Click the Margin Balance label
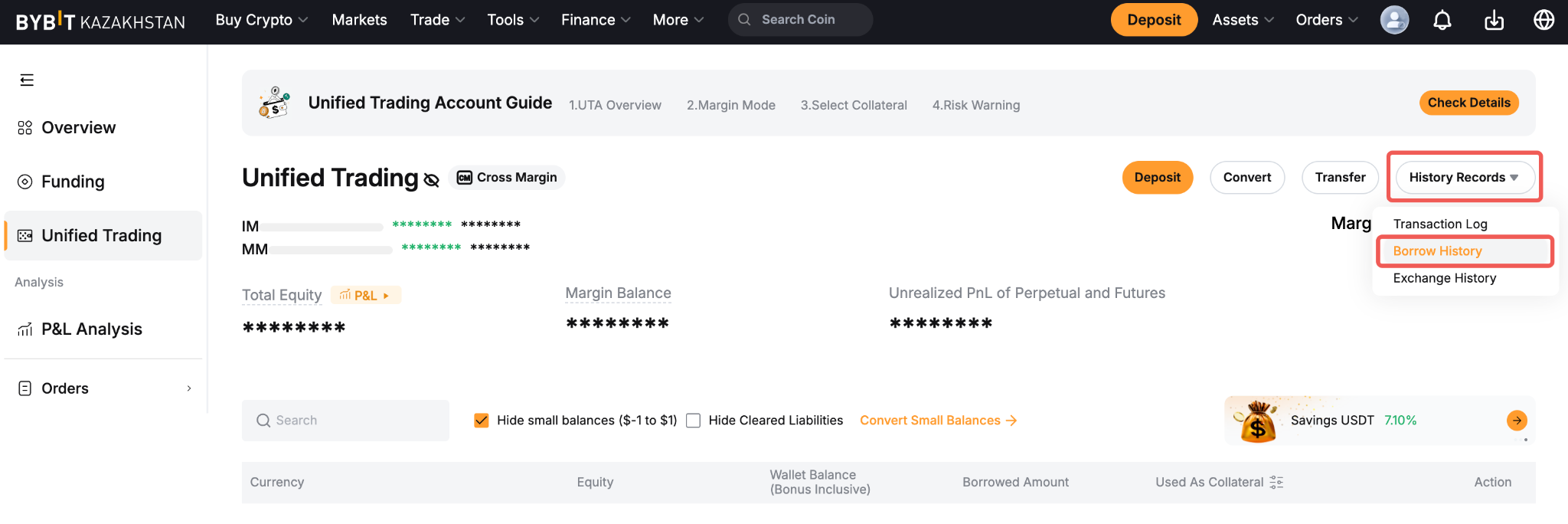1568x524 pixels. [618, 293]
